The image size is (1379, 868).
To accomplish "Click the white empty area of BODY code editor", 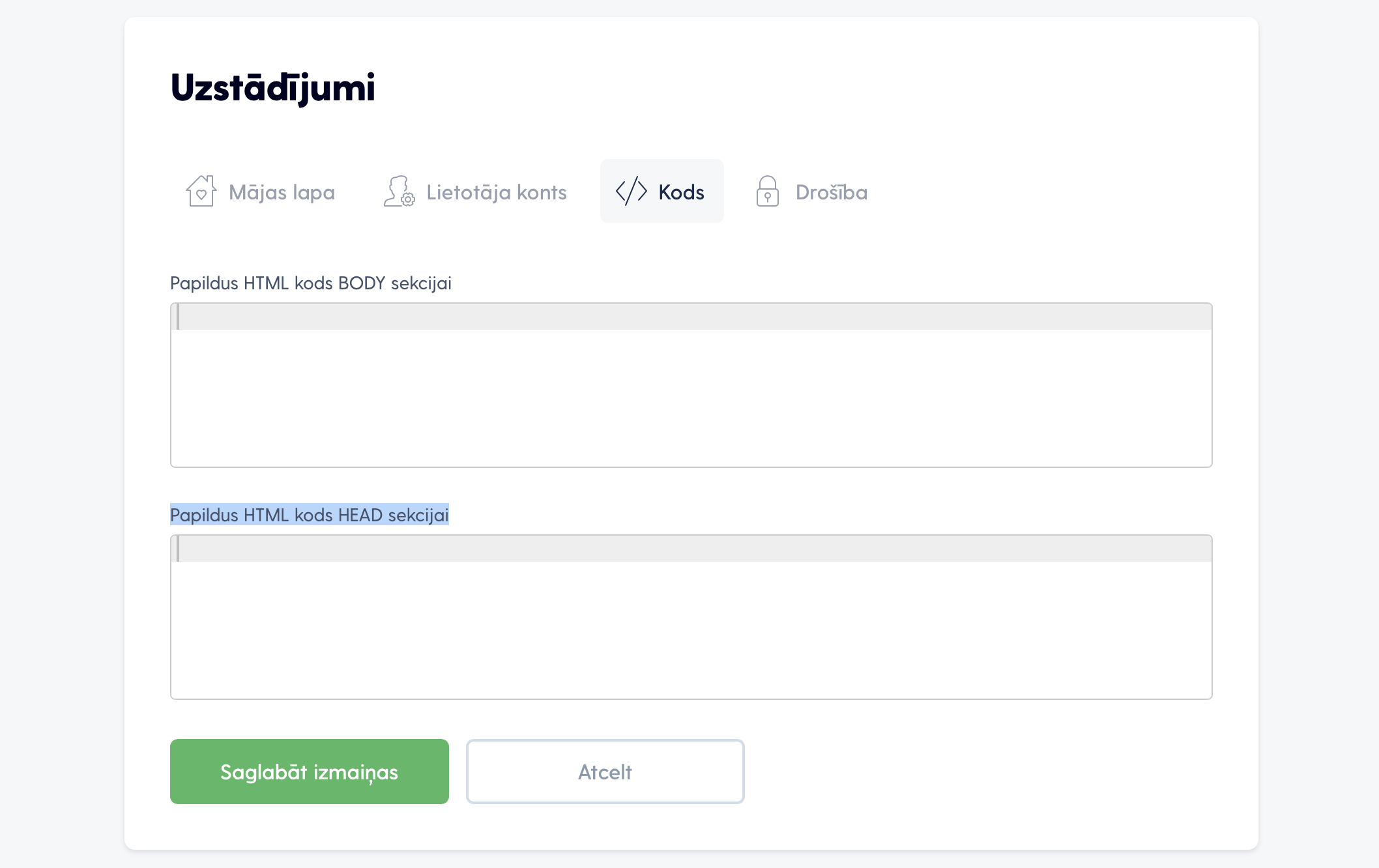I will tap(691, 398).
